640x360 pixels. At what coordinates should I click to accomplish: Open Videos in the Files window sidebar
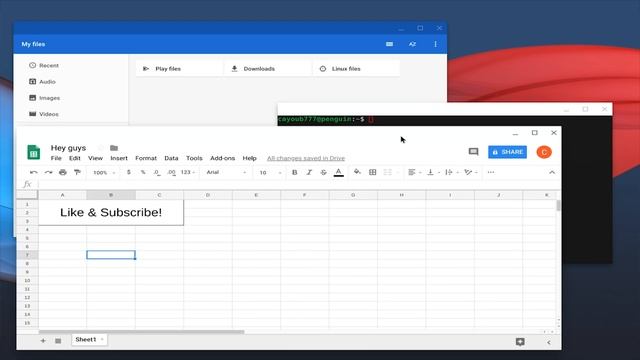click(44, 114)
